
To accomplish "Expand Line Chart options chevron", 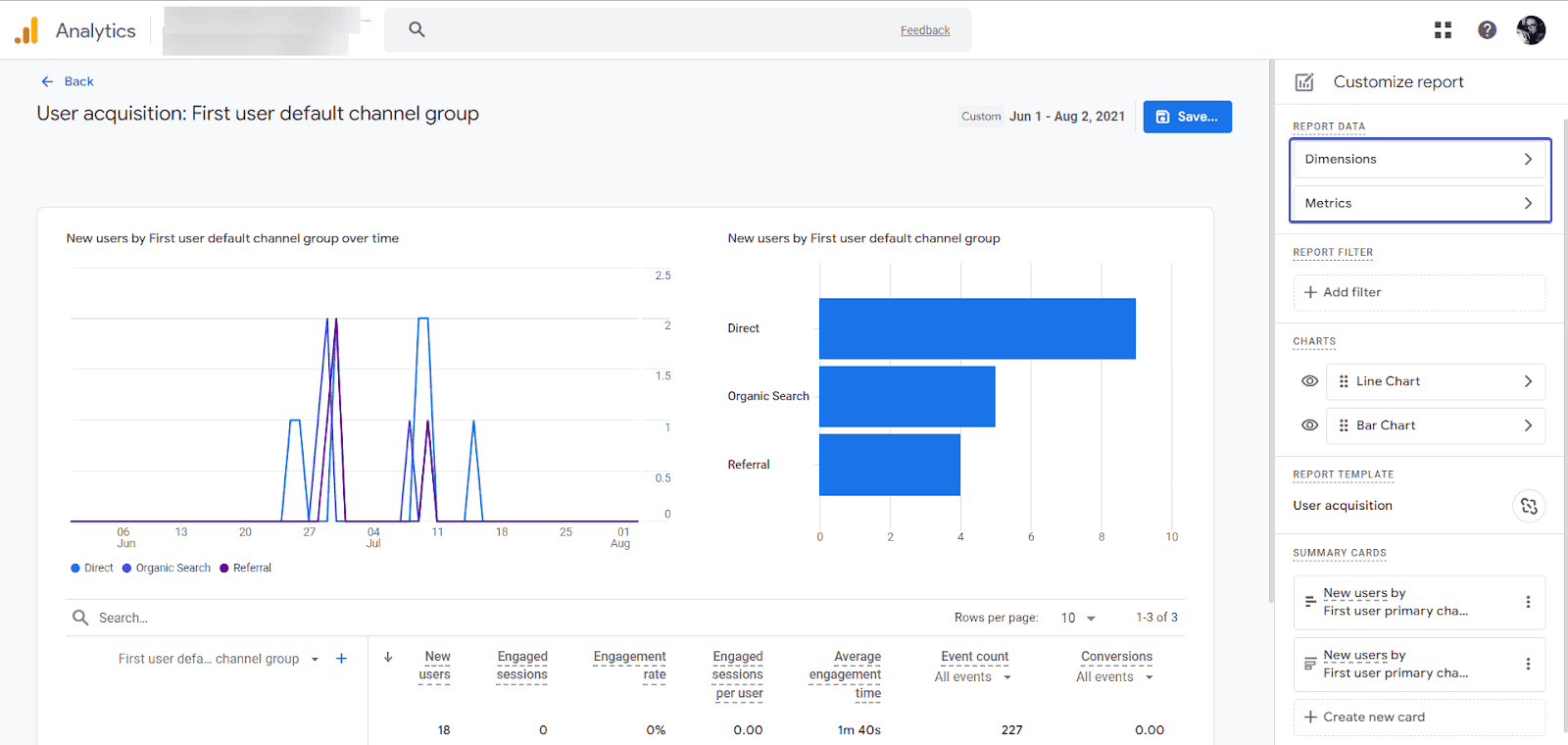I will 1528,381.
